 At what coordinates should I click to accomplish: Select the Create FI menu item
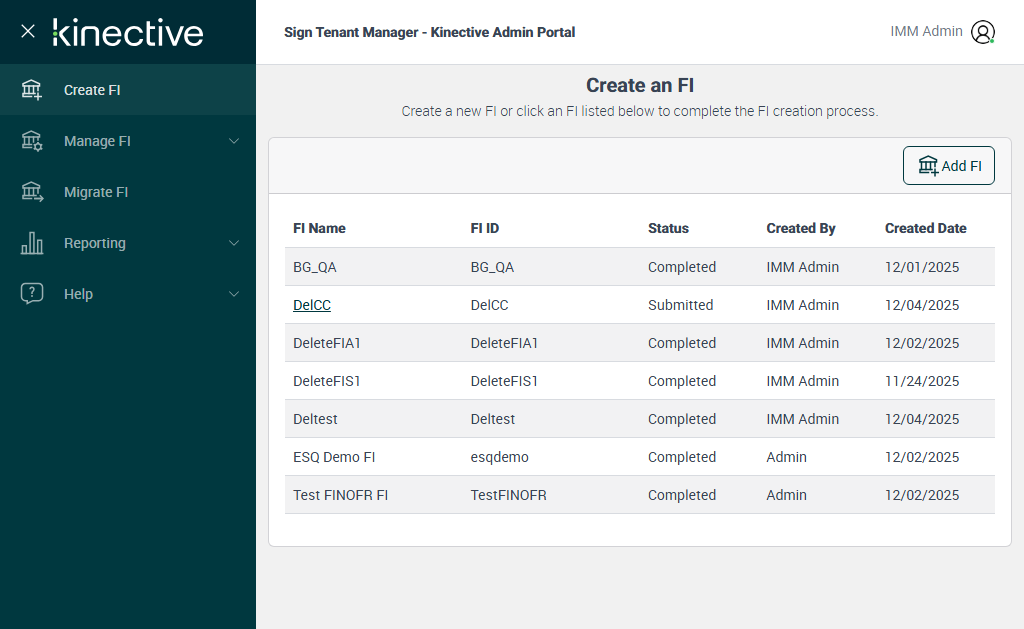click(x=92, y=90)
